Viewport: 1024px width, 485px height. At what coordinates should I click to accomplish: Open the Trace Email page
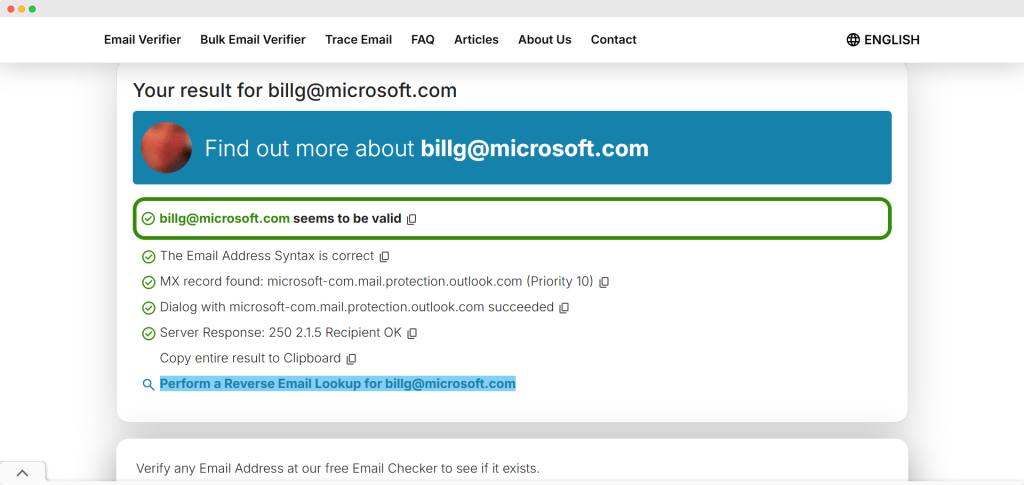click(x=358, y=40)
